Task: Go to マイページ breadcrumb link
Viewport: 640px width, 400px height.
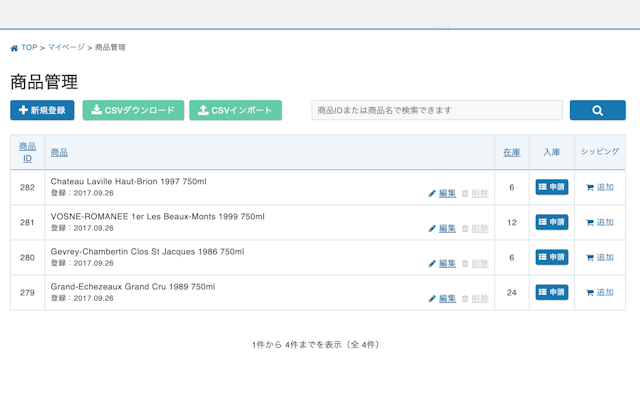Action: (66, 48)
